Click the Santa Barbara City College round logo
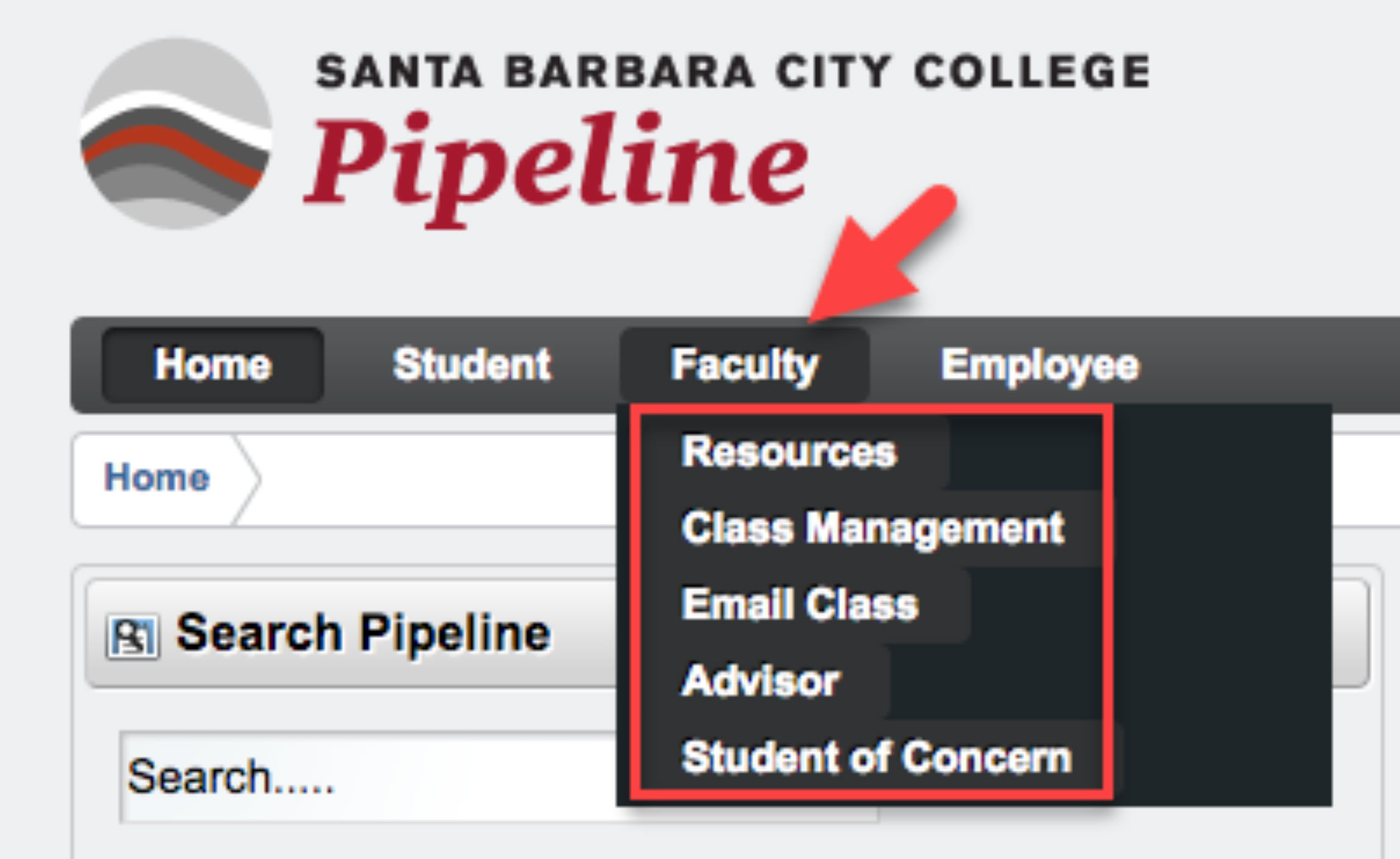The width and height of the screenshot is (1400, 859). click(176, 134)
